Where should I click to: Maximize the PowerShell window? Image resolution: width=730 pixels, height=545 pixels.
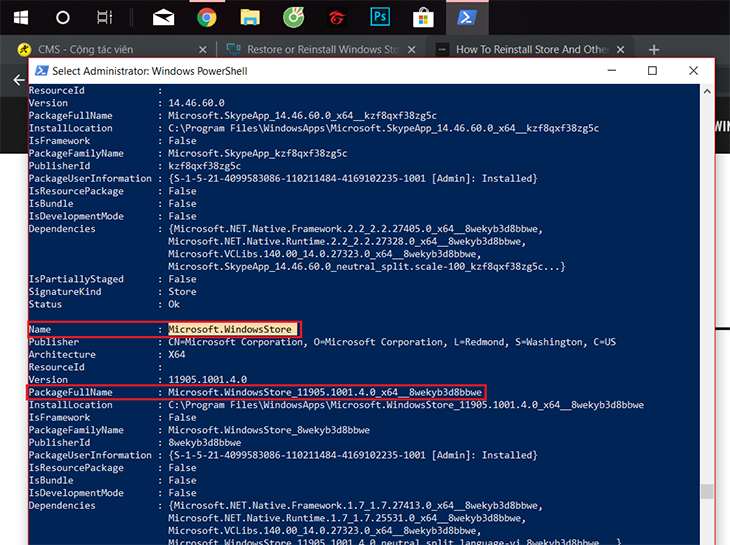pos(652,70)
